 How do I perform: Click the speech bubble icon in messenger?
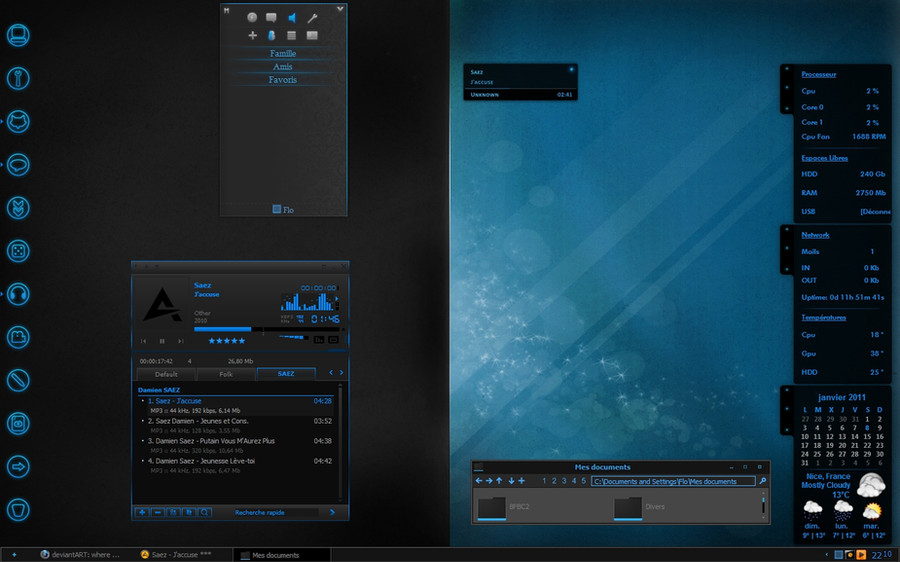tap(271, 18)
